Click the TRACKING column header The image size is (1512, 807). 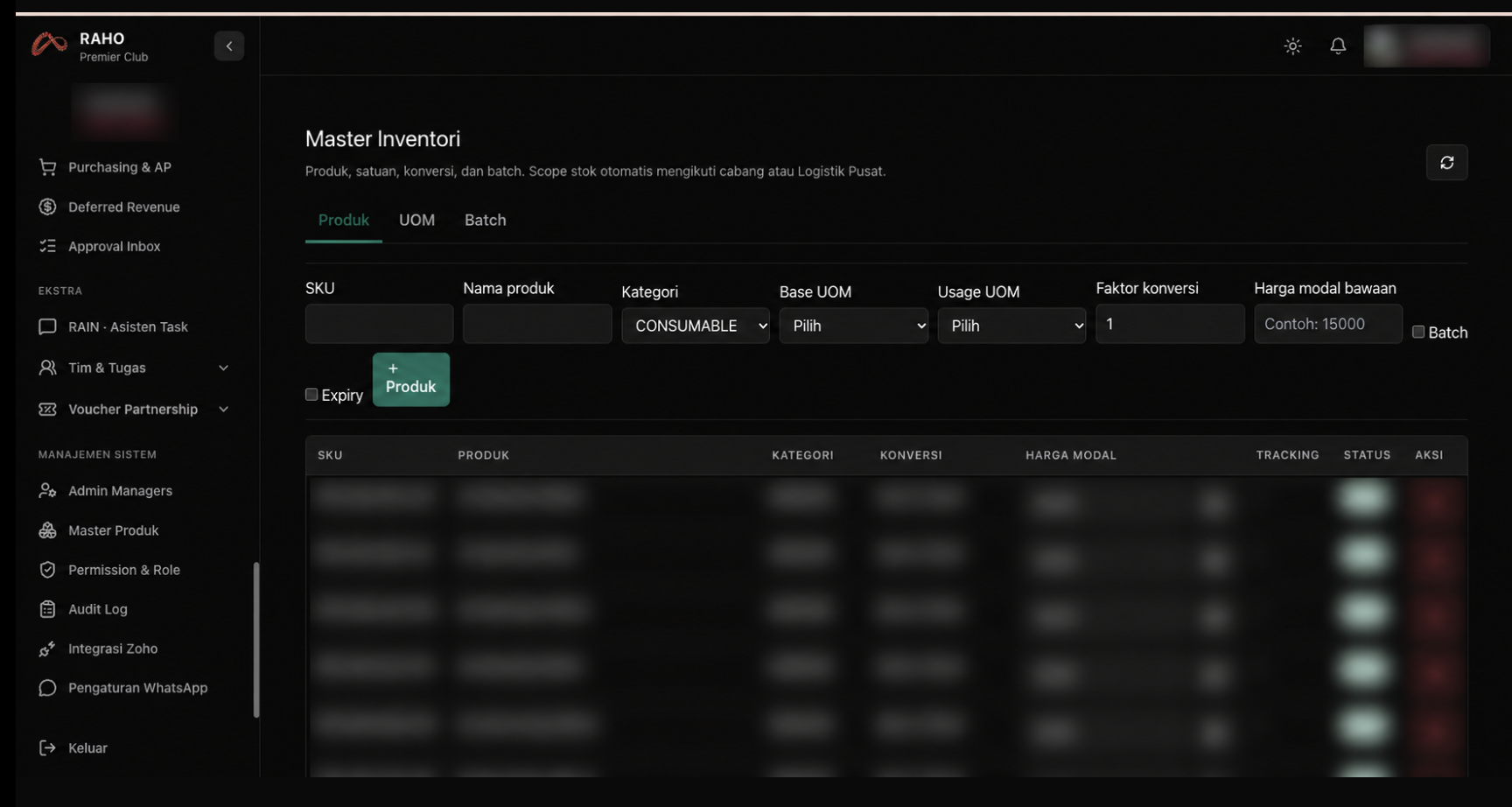tap(1287, 455)
